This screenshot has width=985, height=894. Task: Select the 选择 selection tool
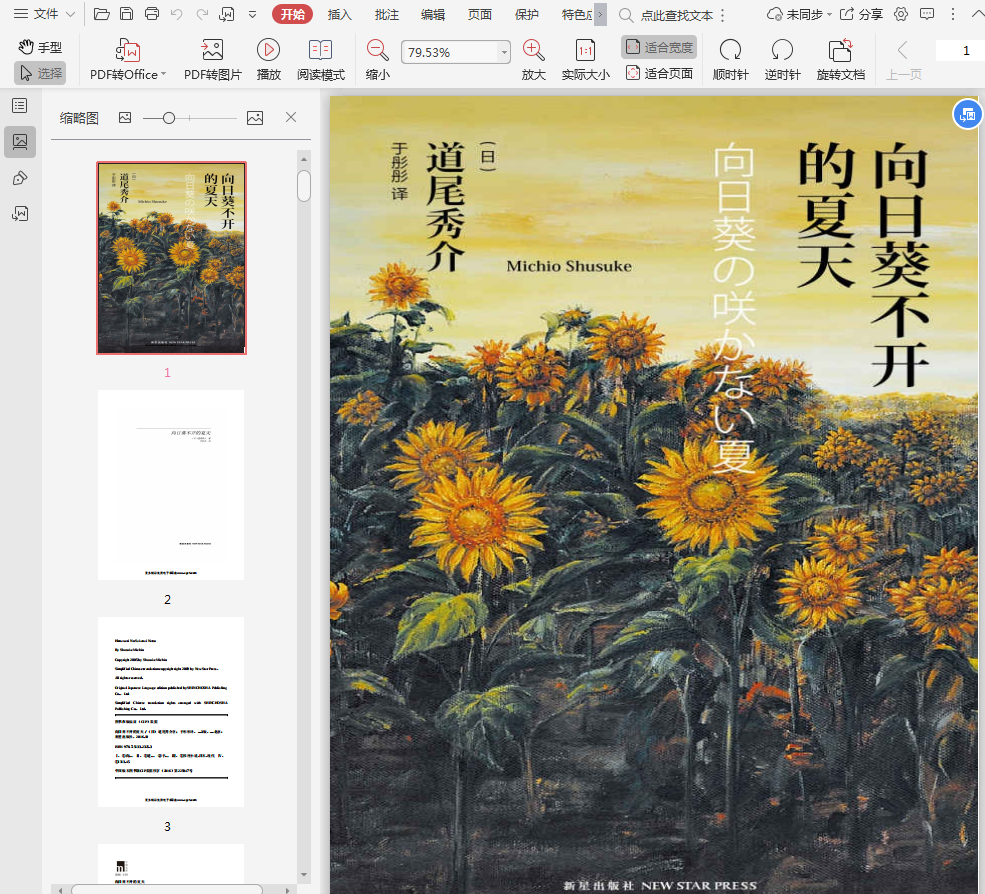tap(40, 73)
